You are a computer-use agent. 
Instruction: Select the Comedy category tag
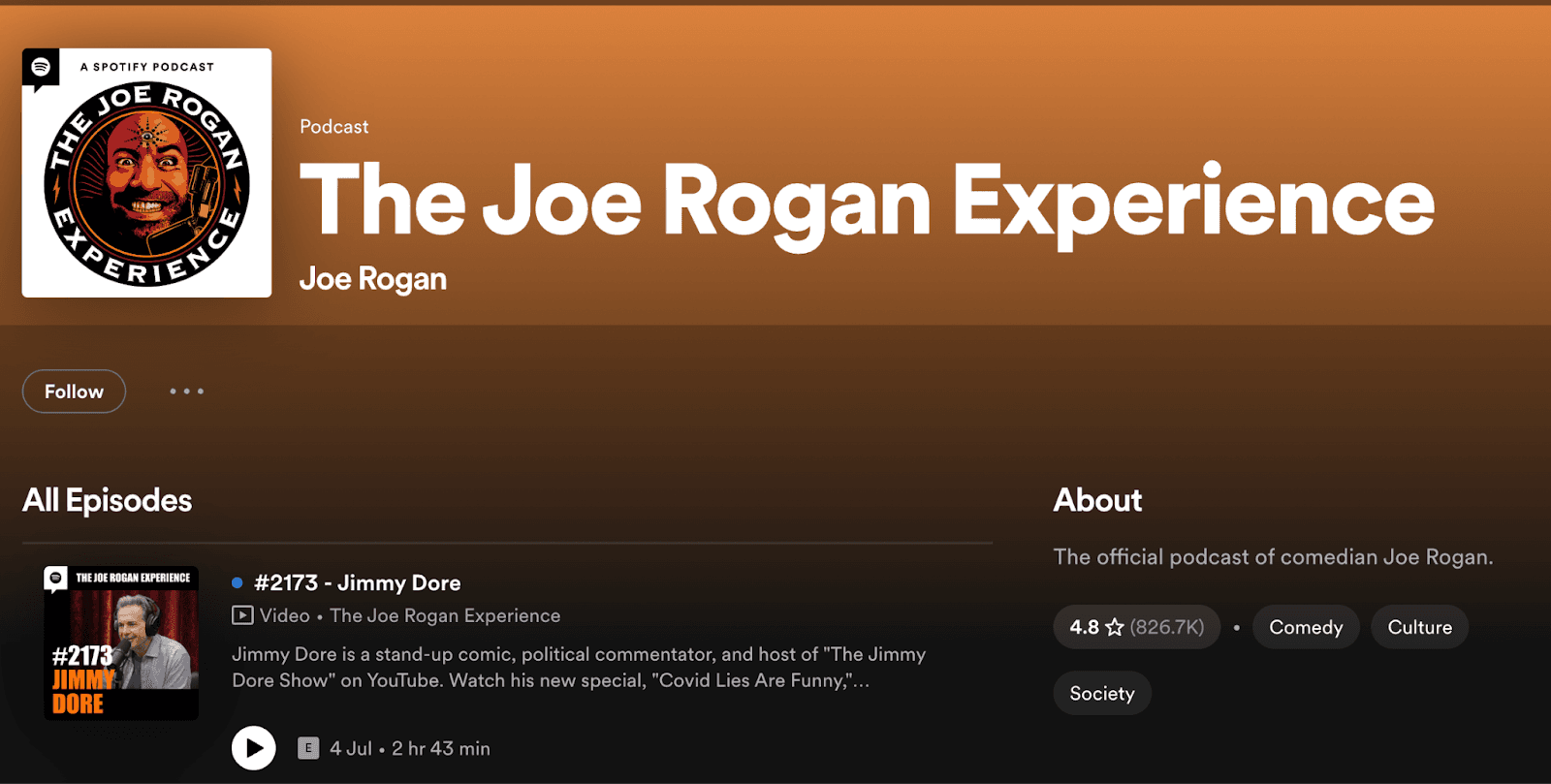point(1306,627)
